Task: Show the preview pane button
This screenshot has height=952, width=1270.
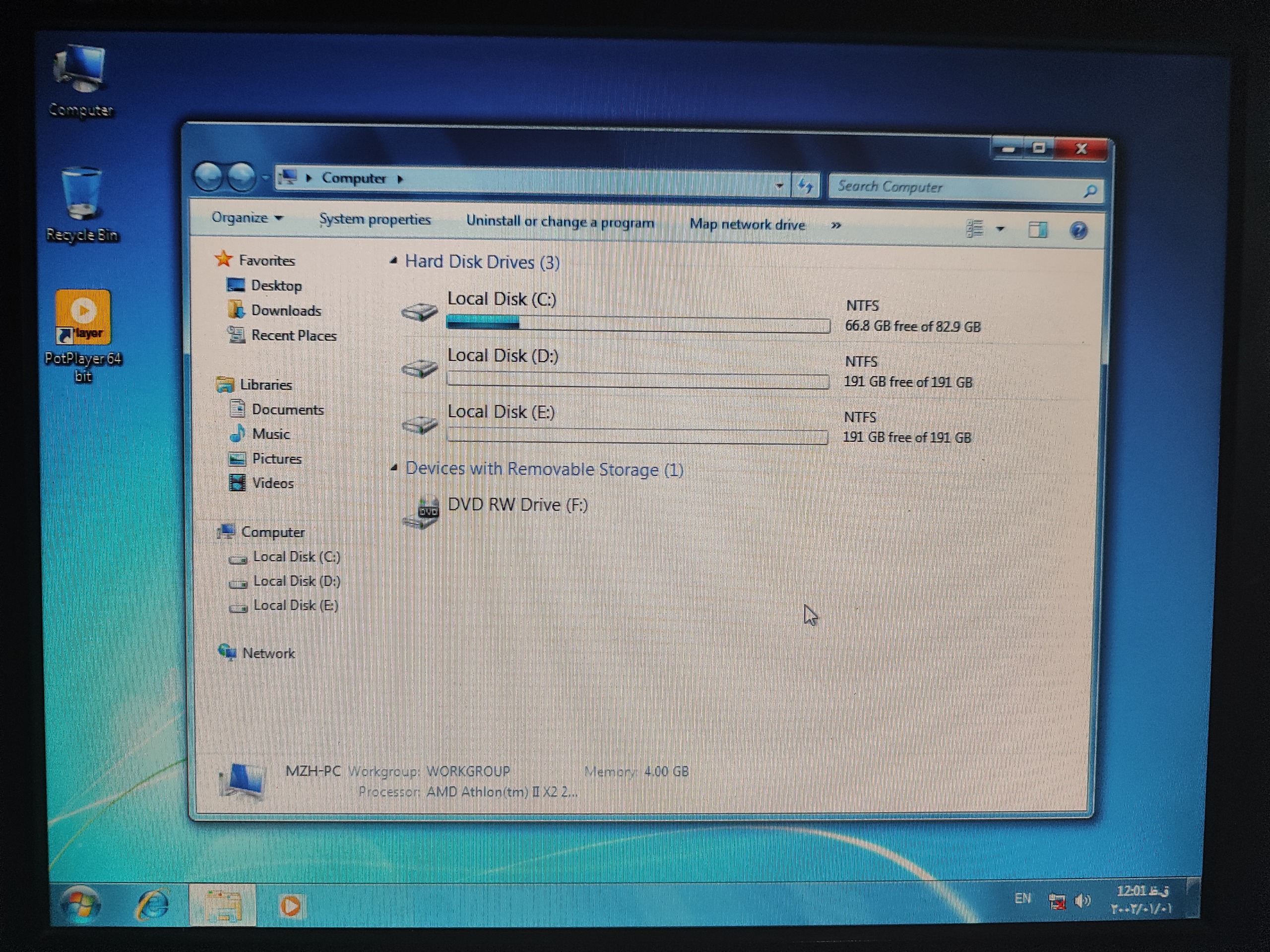Action: (1037, 230)
